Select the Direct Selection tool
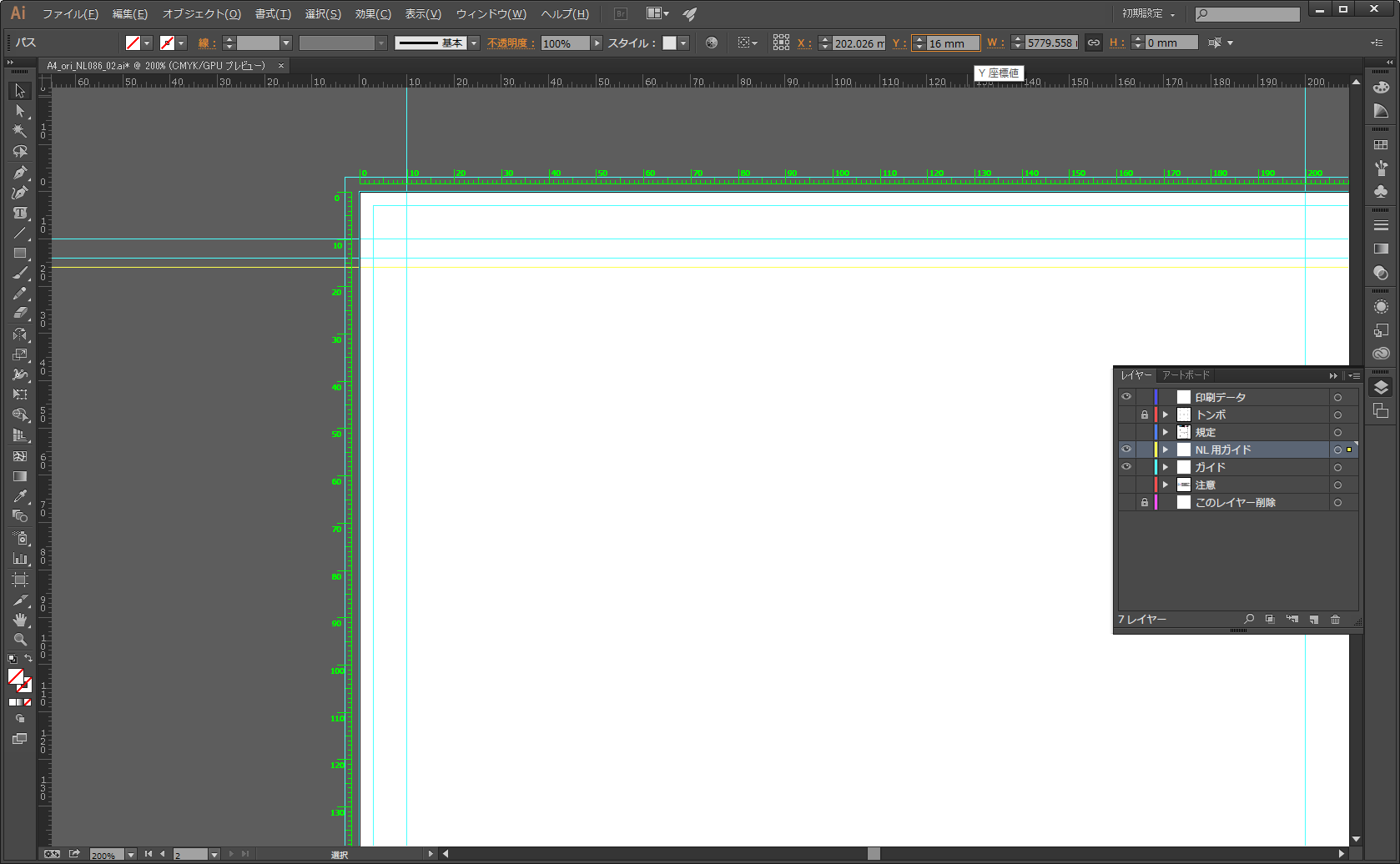1400x864 pixels. click(20, 111)
